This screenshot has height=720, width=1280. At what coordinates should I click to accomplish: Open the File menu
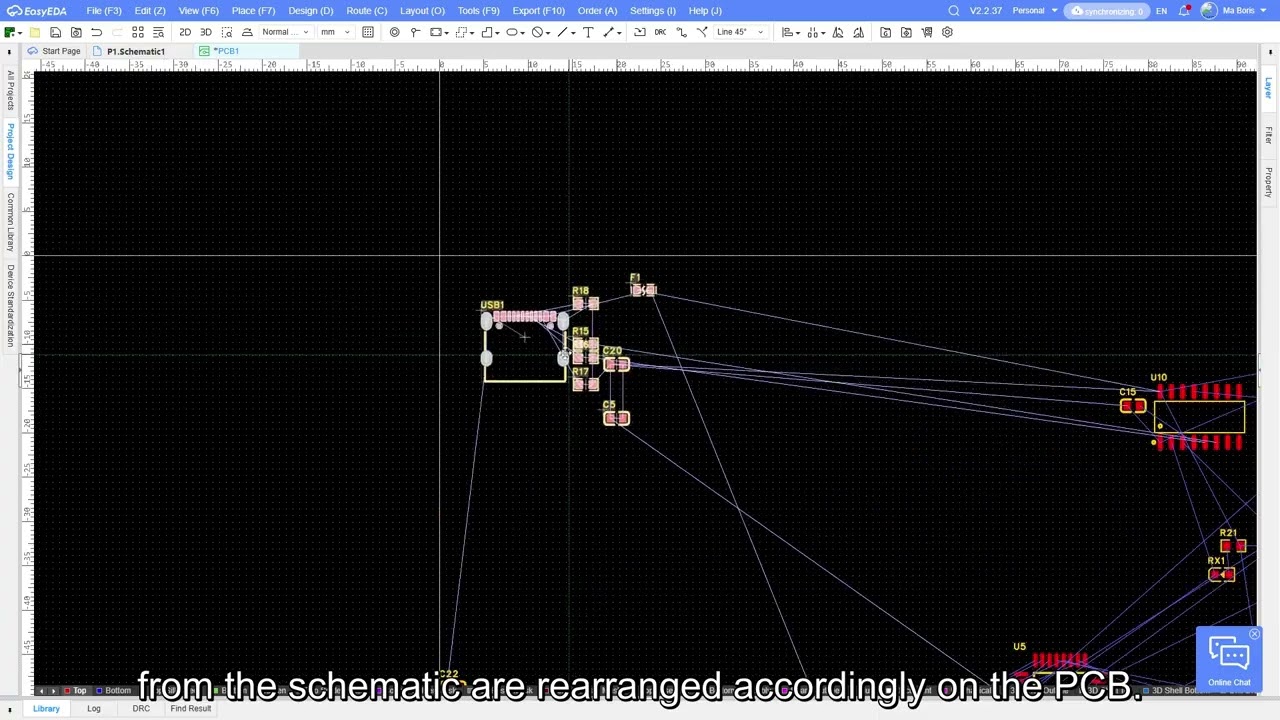(x=104, y=11)
